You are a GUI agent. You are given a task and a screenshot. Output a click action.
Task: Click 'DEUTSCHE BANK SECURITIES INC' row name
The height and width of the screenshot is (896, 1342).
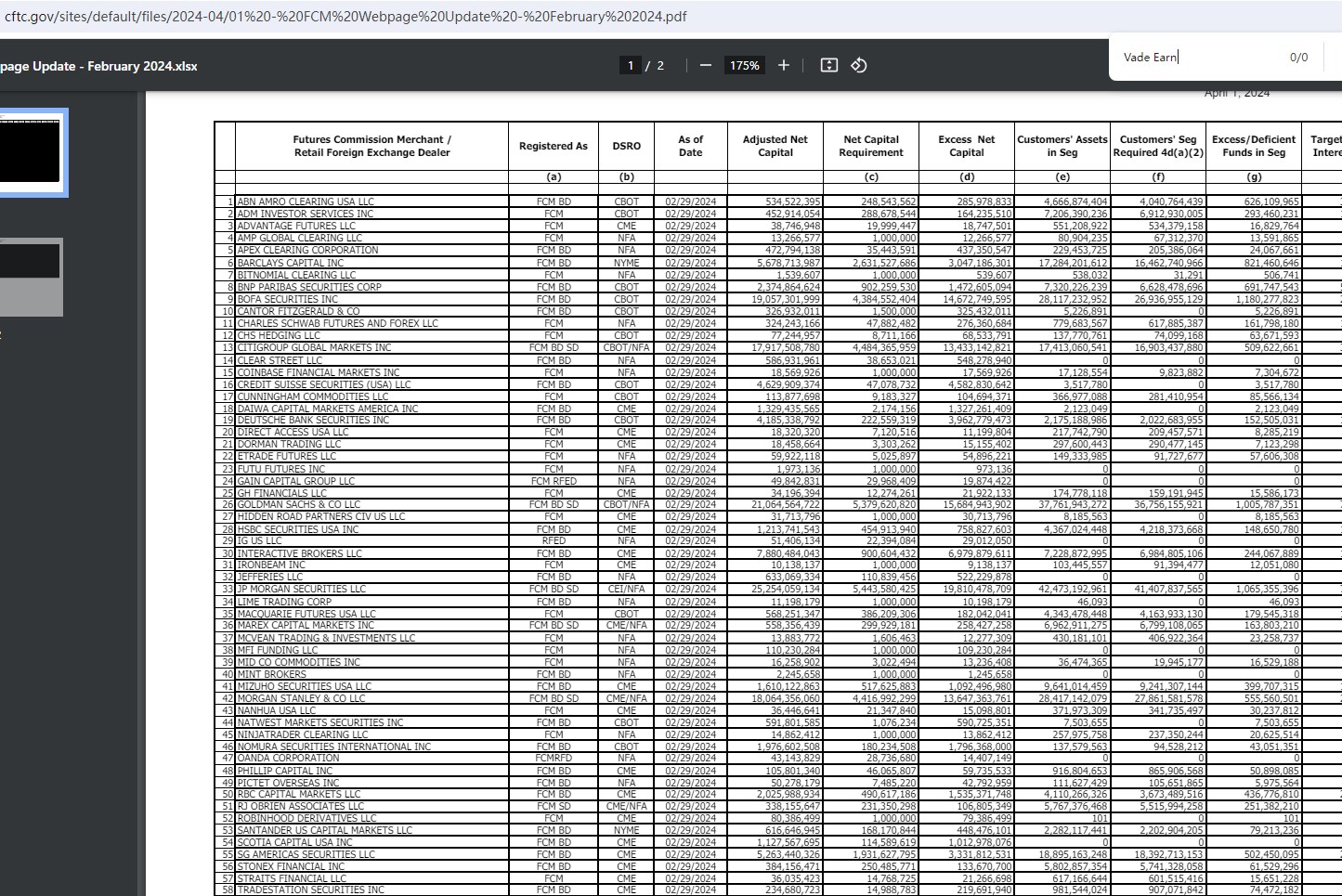click(313, 420)
